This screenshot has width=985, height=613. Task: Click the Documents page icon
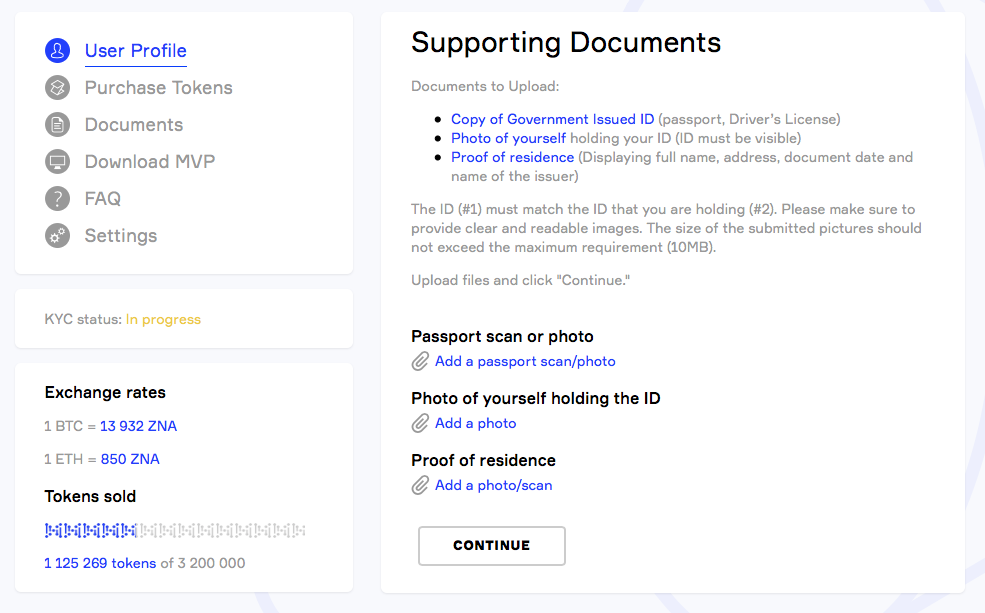pyautogui.click(x=57, y=125)
